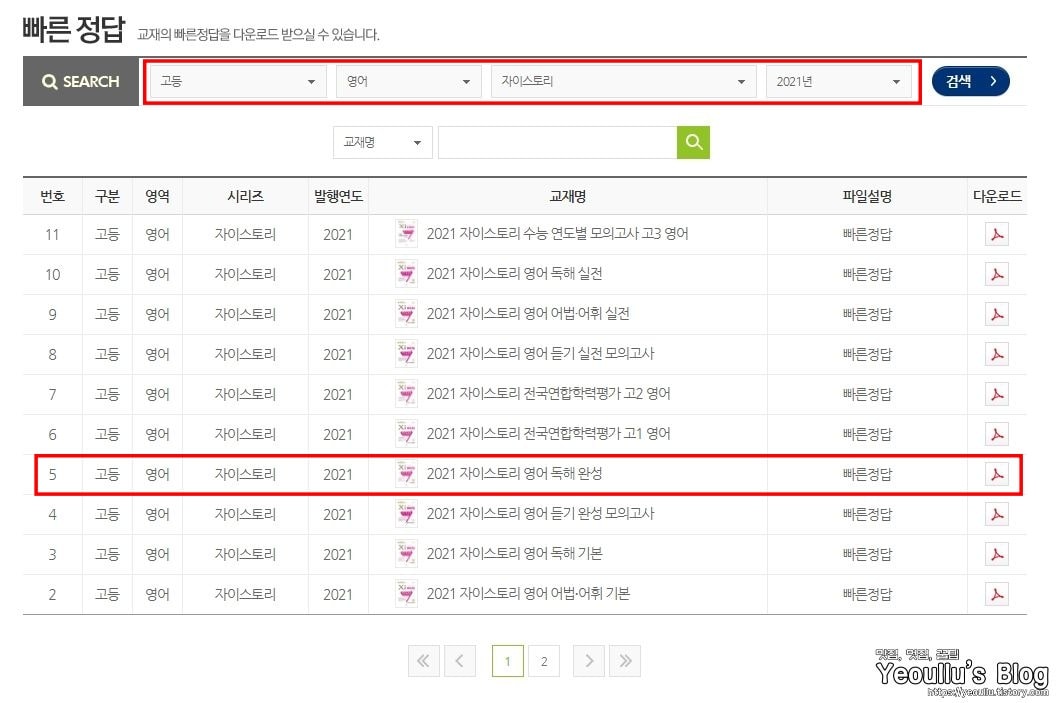This screenshot has width=1056, height=703.
Task: Download PDF for row 11 고3 영어 모의고사
Action: pos(997,234)
